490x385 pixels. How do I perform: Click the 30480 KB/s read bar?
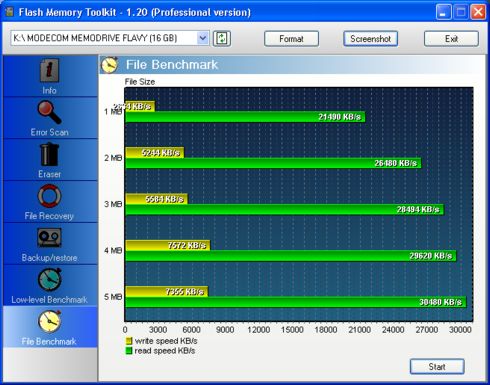point(295,302)
